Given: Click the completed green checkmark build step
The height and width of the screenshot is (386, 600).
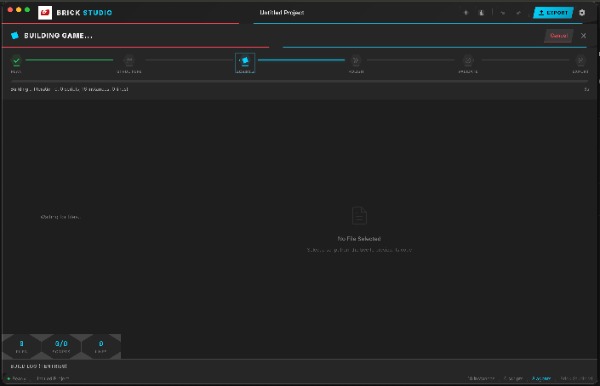Looking at the screenshot, I should click(x=16, y=60).
